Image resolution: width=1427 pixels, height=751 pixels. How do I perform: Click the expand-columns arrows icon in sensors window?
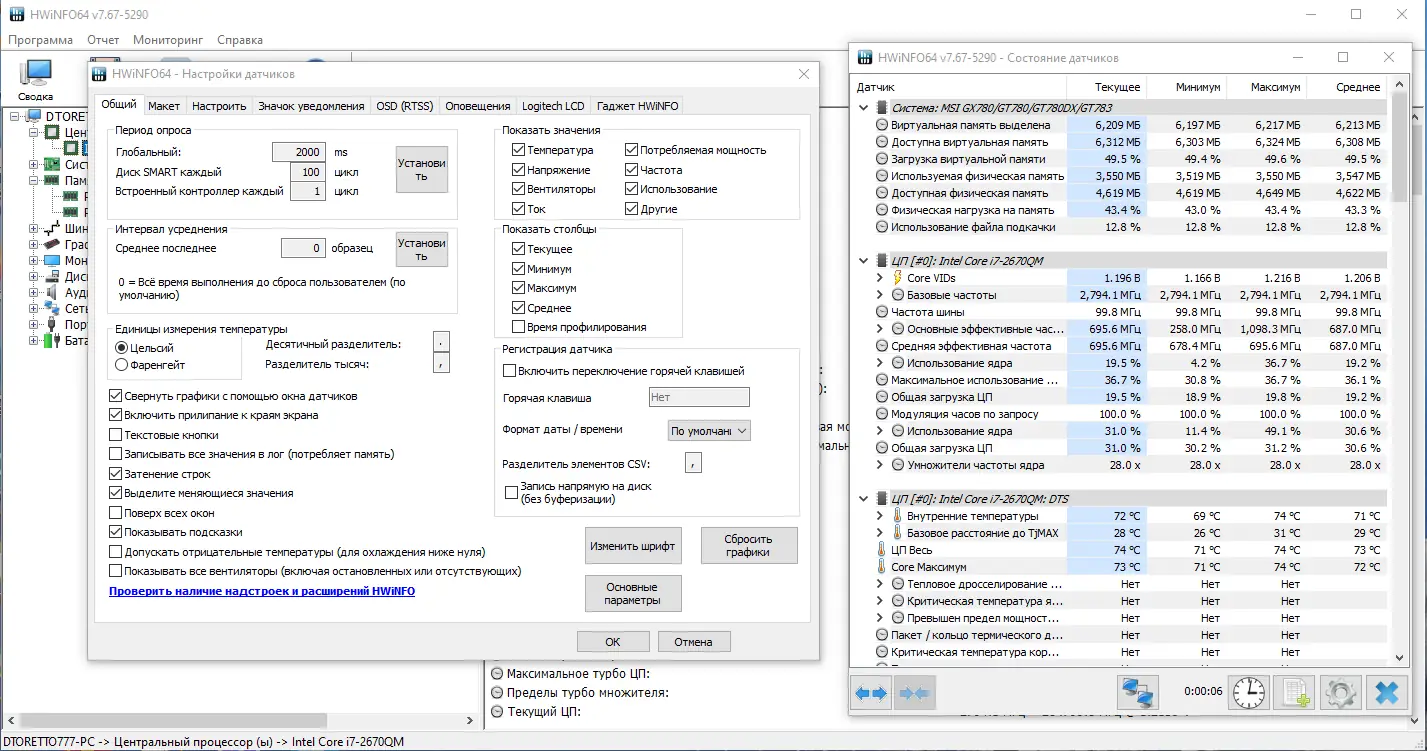coord(872,692)
